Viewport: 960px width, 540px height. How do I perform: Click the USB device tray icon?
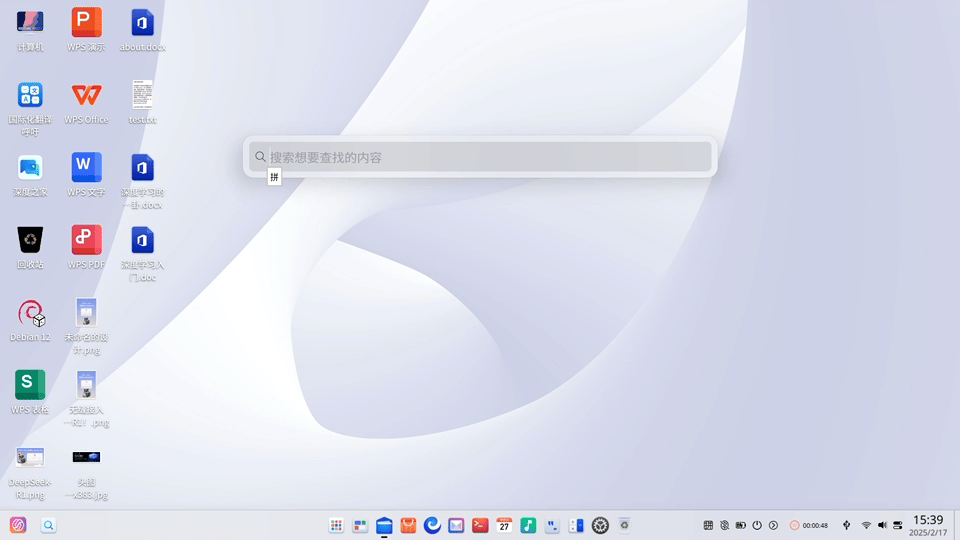tap(847, 525)
